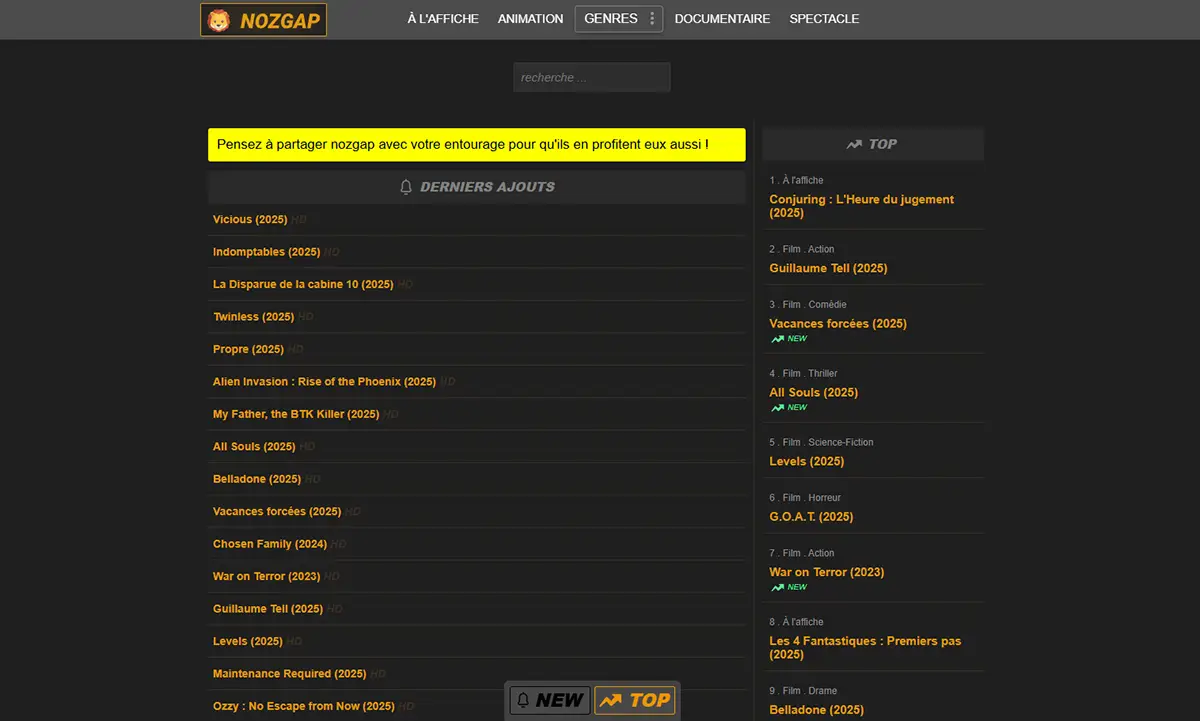Click the bell icon in Derniers Ajouts header
This screenshot has width=1200, height=721.
406,187
